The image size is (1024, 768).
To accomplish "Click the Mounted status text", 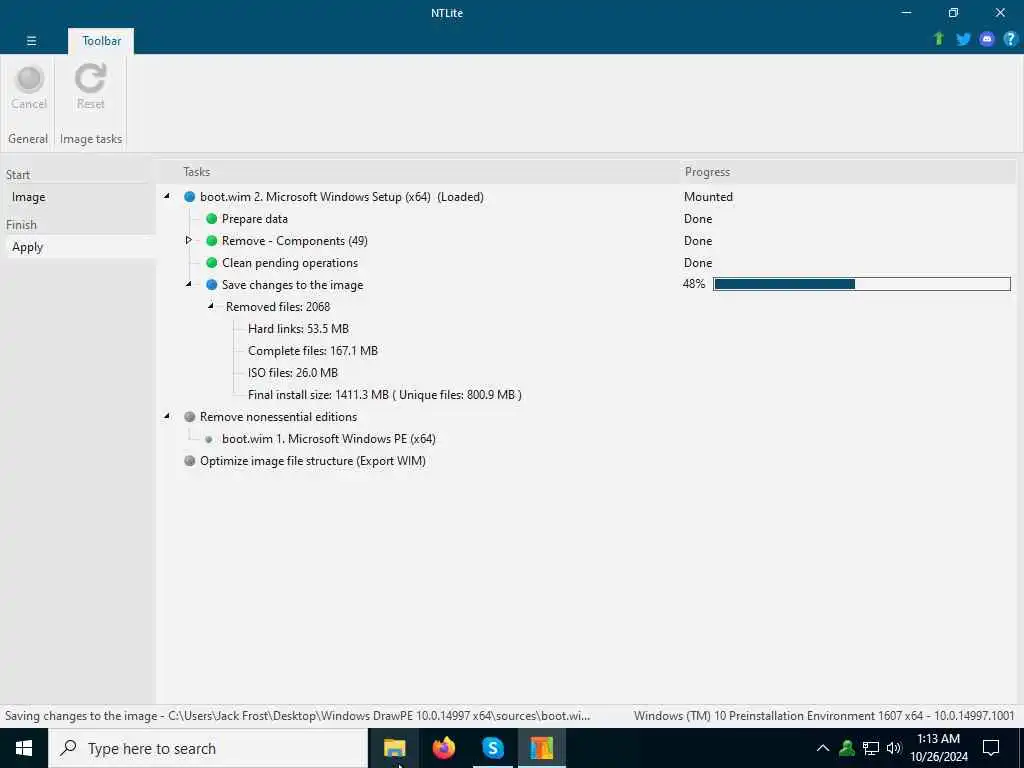I will [708, 197].
